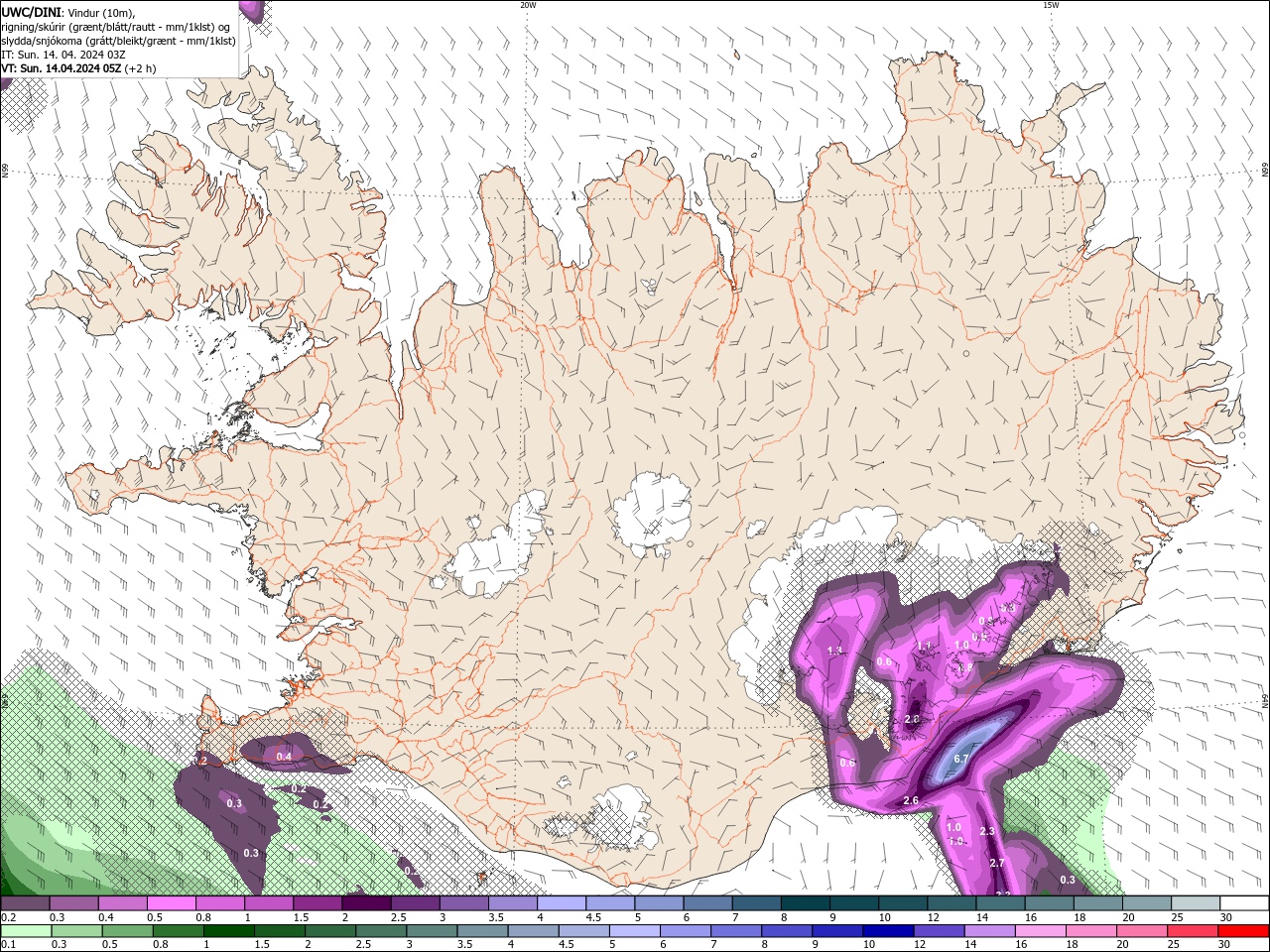Click the 2.6 precipitation value on map

(x=911, y=800)
